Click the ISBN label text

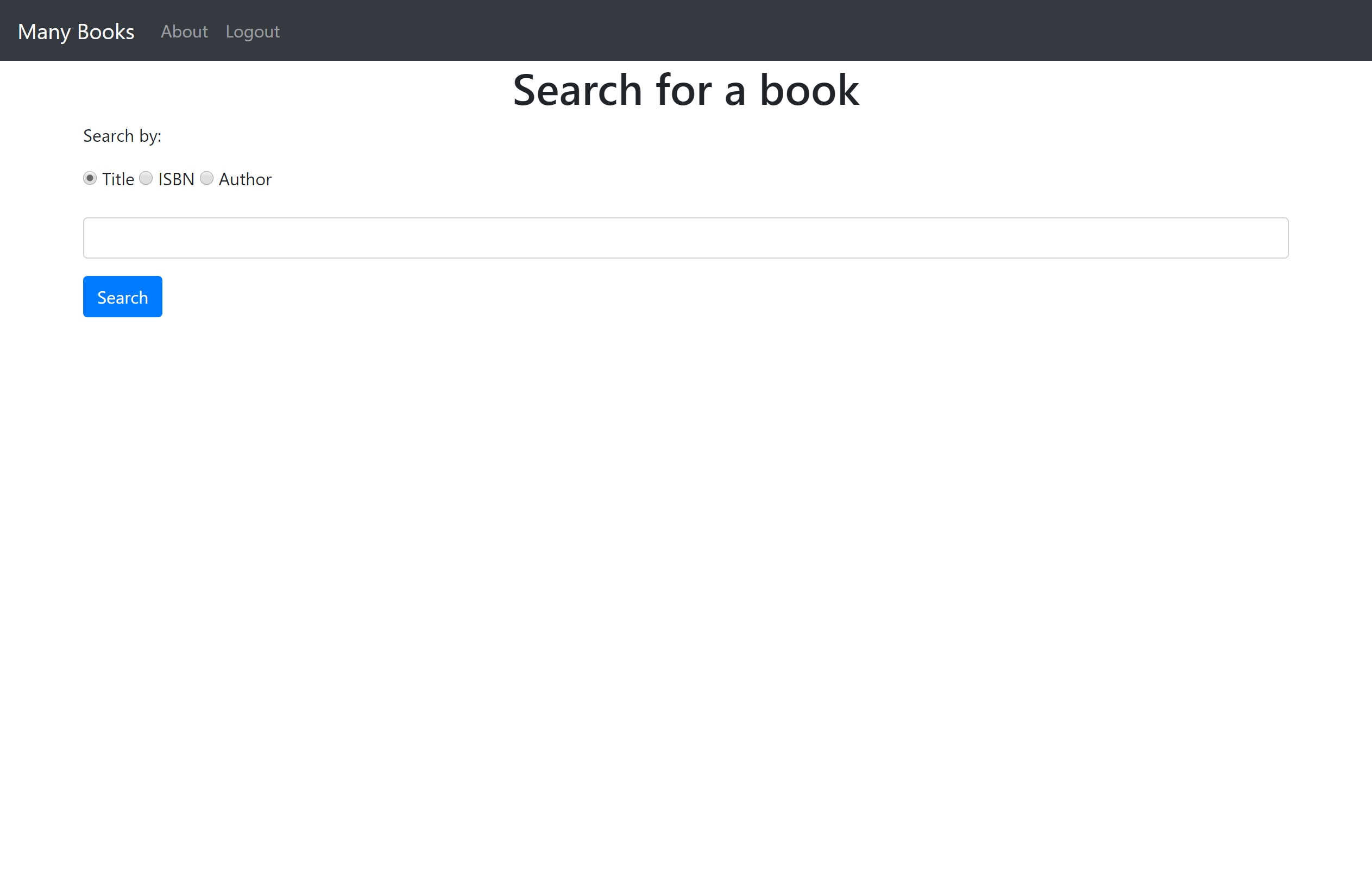[x=176, y=179]
